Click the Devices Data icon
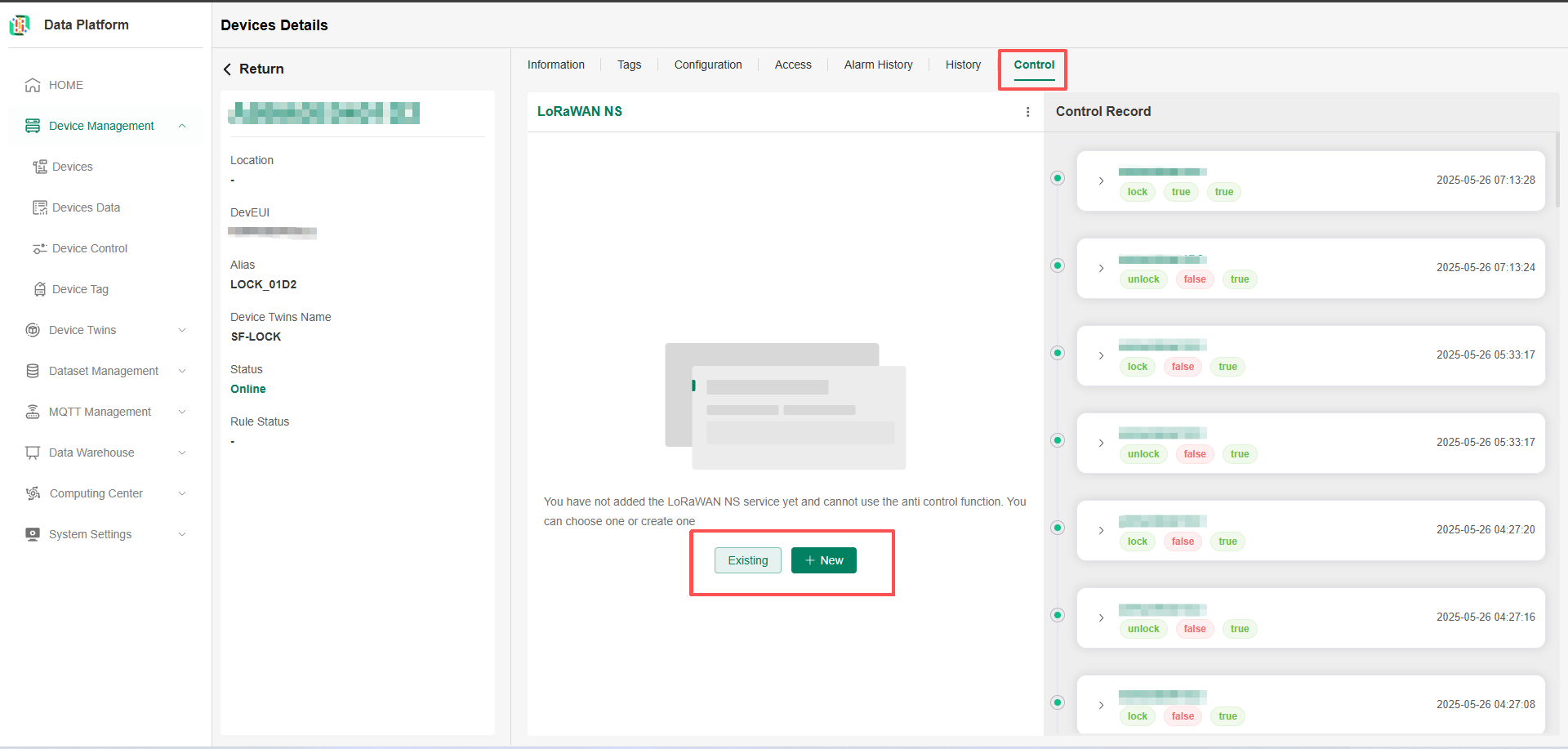Viewport: 1568px width, 749px height. [39, 207]
